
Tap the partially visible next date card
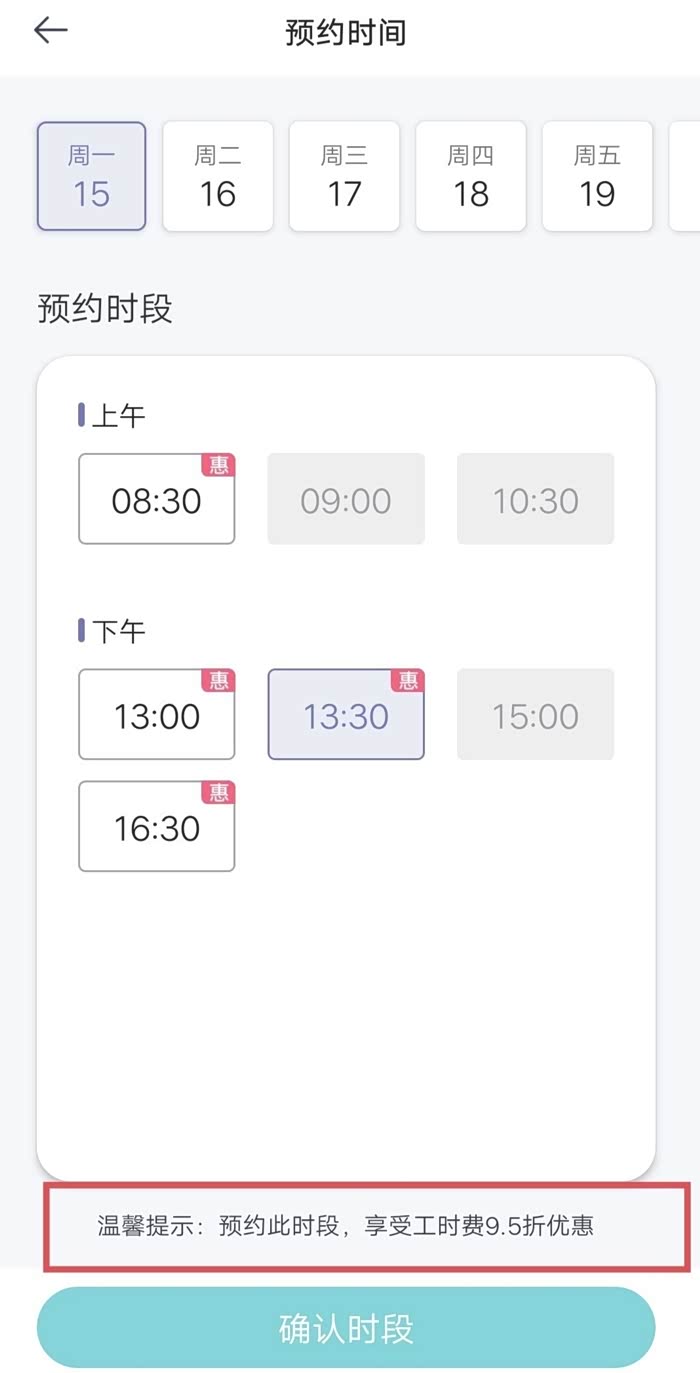686,177
